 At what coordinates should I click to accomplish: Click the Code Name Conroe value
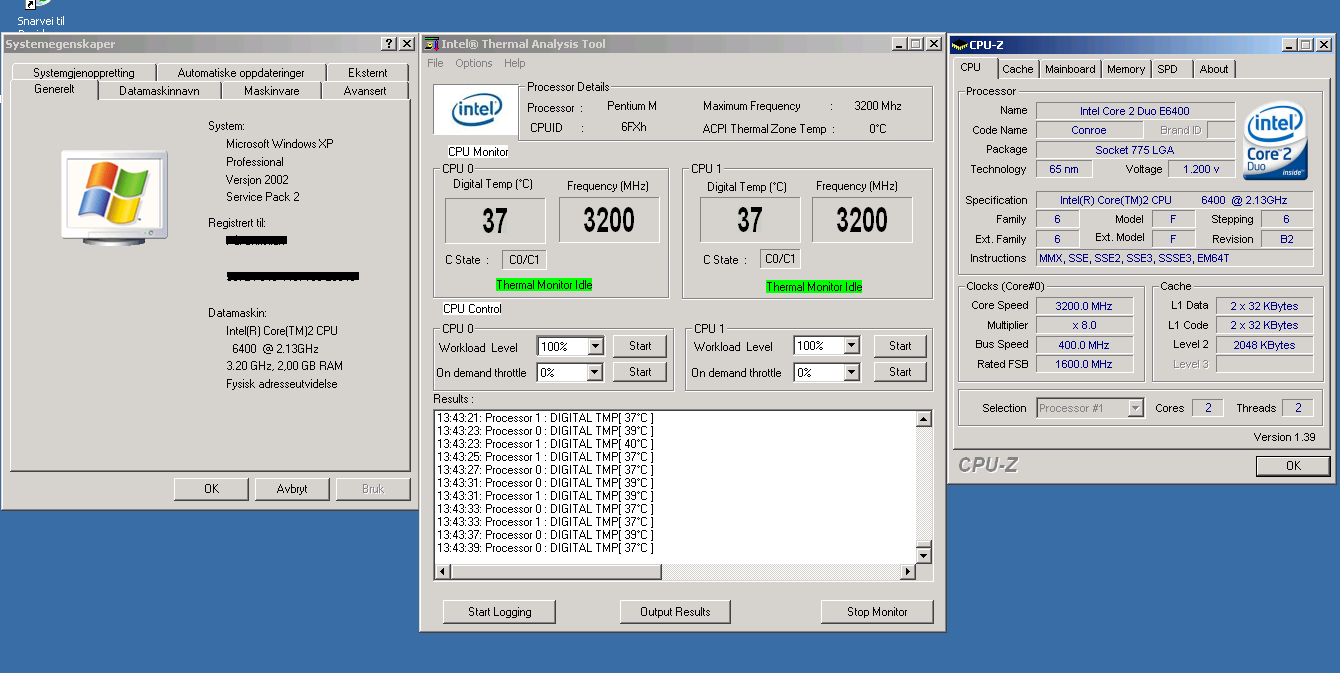pyautogui.click(x=1089, y=130)
